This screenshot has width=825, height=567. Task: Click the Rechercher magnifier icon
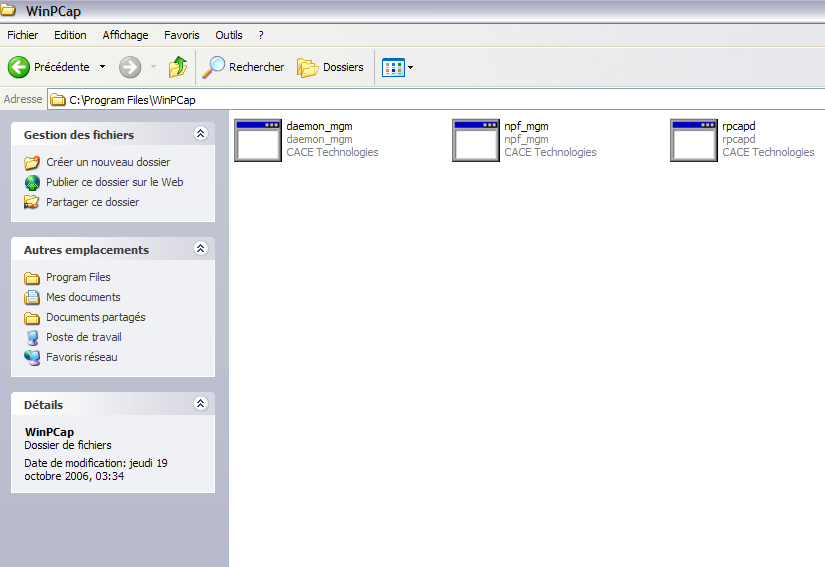(x=214, y=67)
